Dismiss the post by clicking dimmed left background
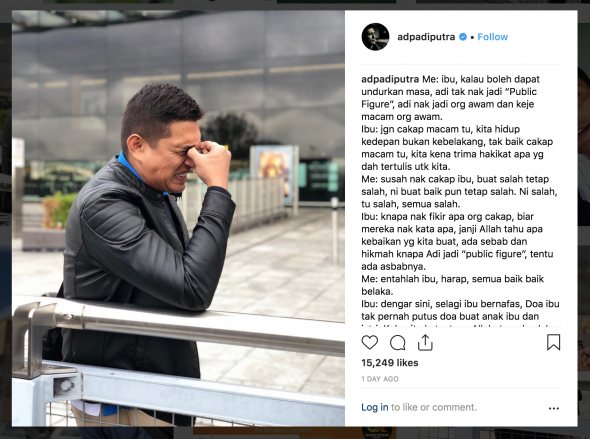This screenshot has width=590, height=439. point(6,218)
